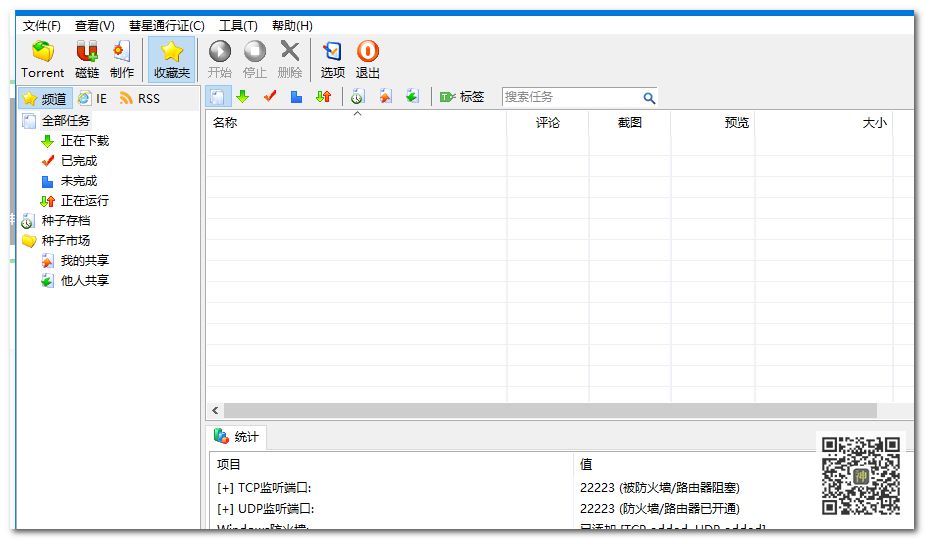Select 种子存档 in the tree
Screen dimensions: 925x540
coord(65,221)
